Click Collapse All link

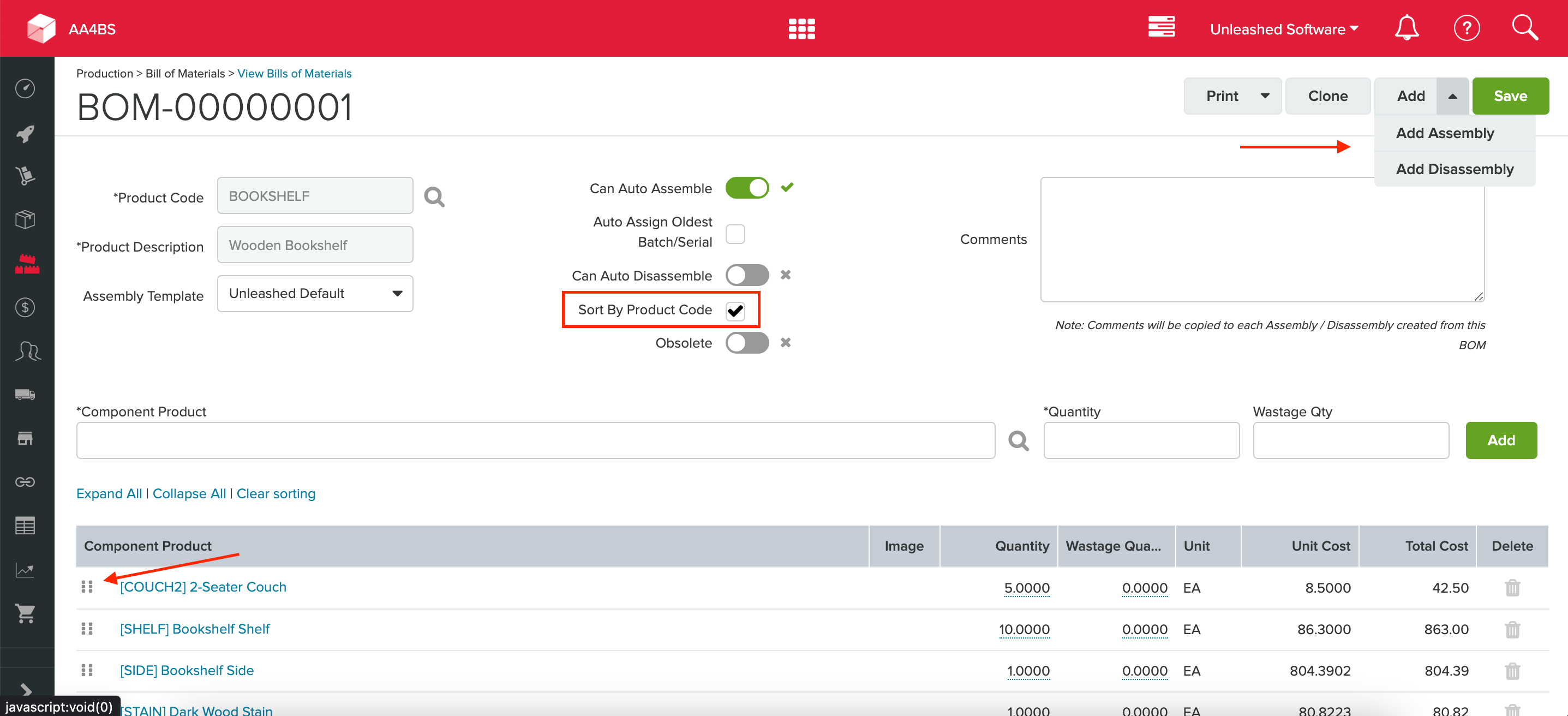point(189,493)
